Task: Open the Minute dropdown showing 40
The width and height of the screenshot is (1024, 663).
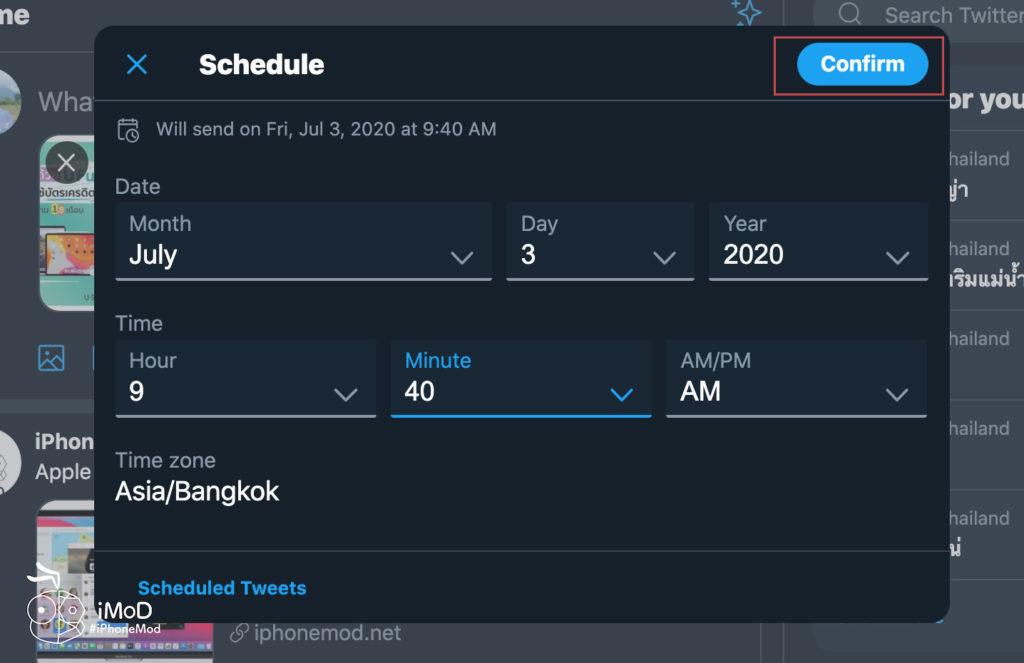Action: [x=520, y=378]
